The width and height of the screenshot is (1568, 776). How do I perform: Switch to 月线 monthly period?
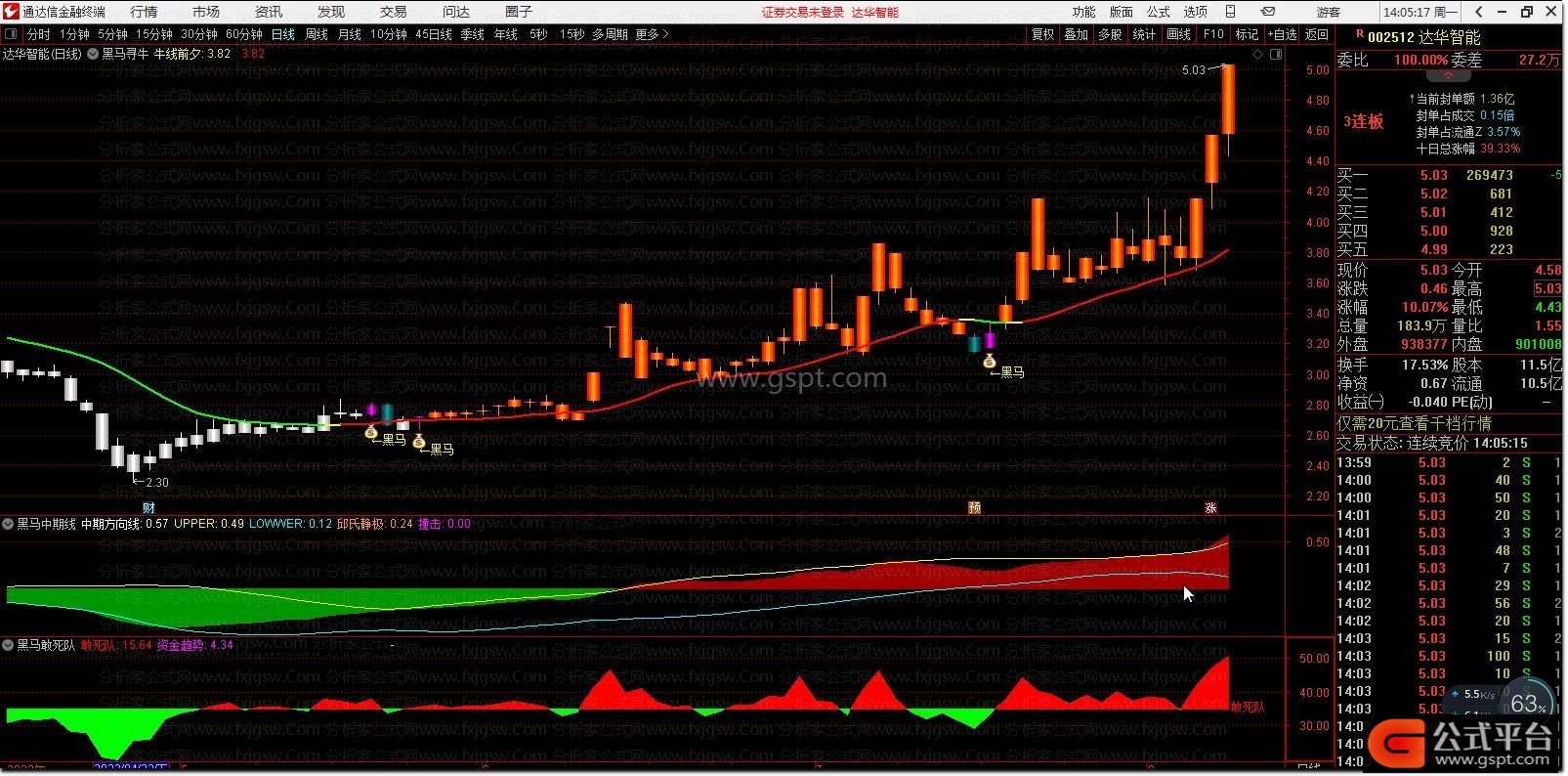(350, 34)
